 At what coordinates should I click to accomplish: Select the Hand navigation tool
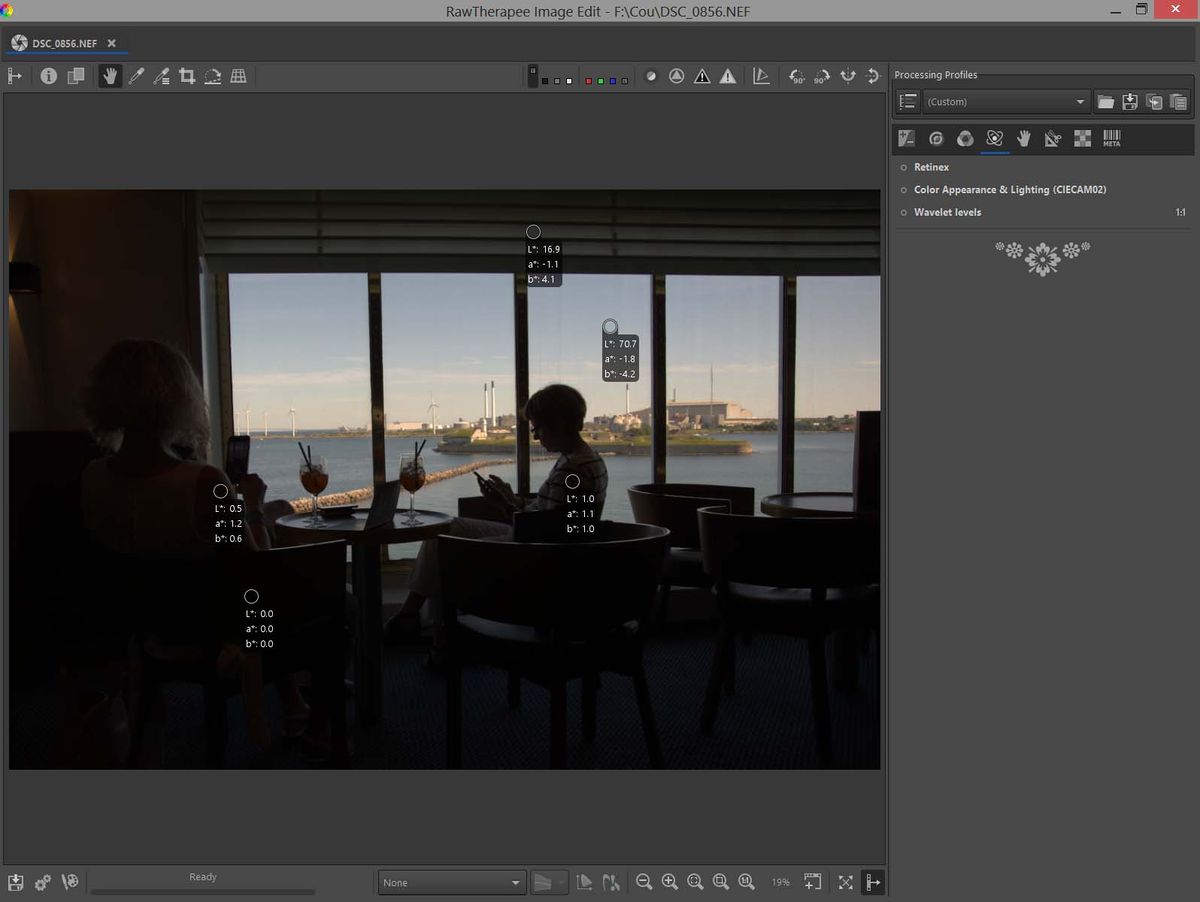110,76
